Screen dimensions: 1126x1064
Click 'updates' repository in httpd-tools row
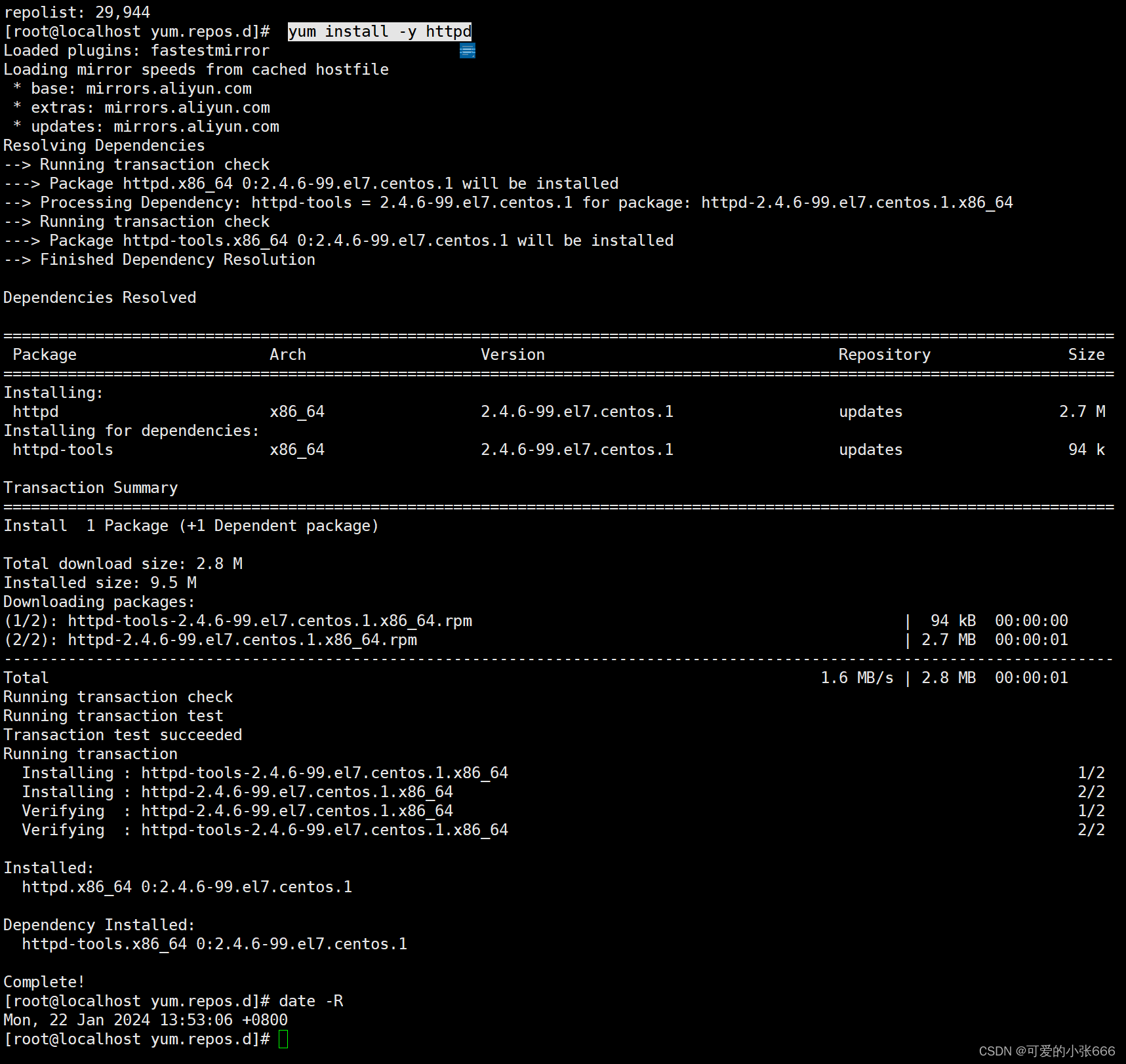coord(871,450)
